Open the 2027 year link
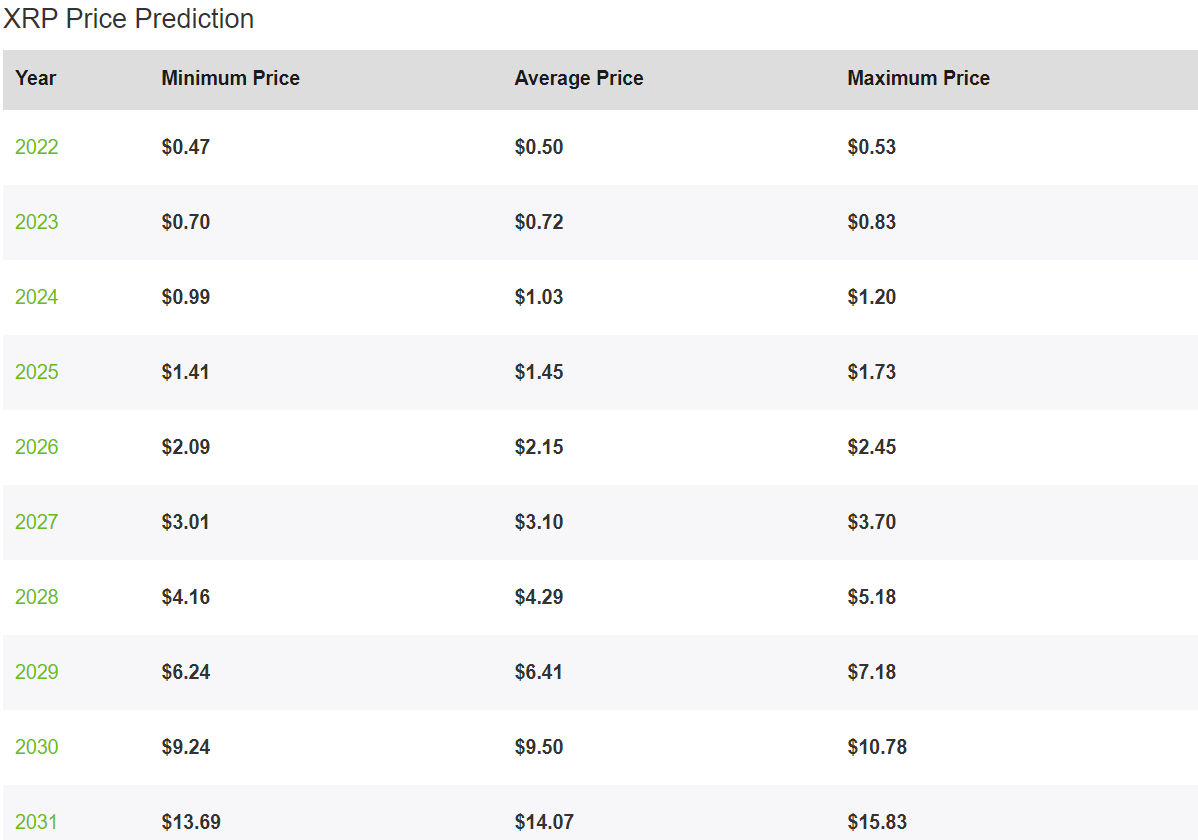The width and height of the screenshot is (1198, 840). click(37, 522)
